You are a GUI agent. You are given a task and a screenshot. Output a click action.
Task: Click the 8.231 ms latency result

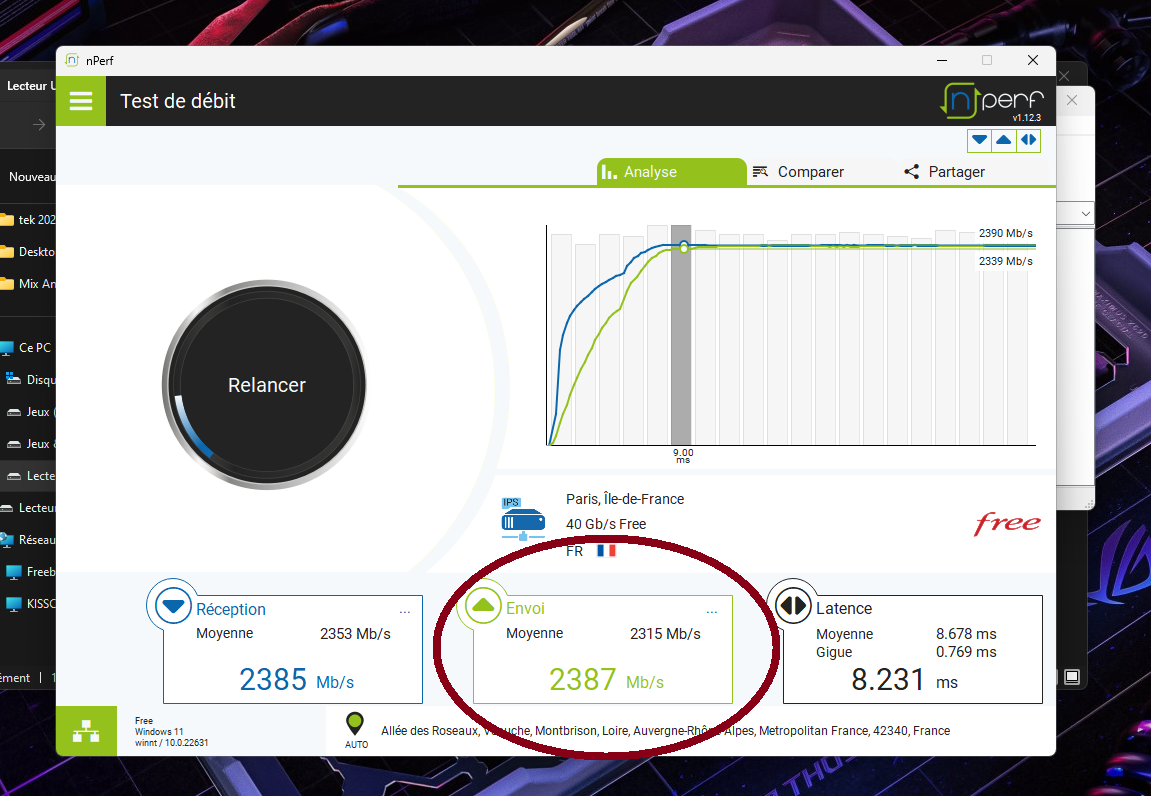pyautogui.click(x=904, y=679)
